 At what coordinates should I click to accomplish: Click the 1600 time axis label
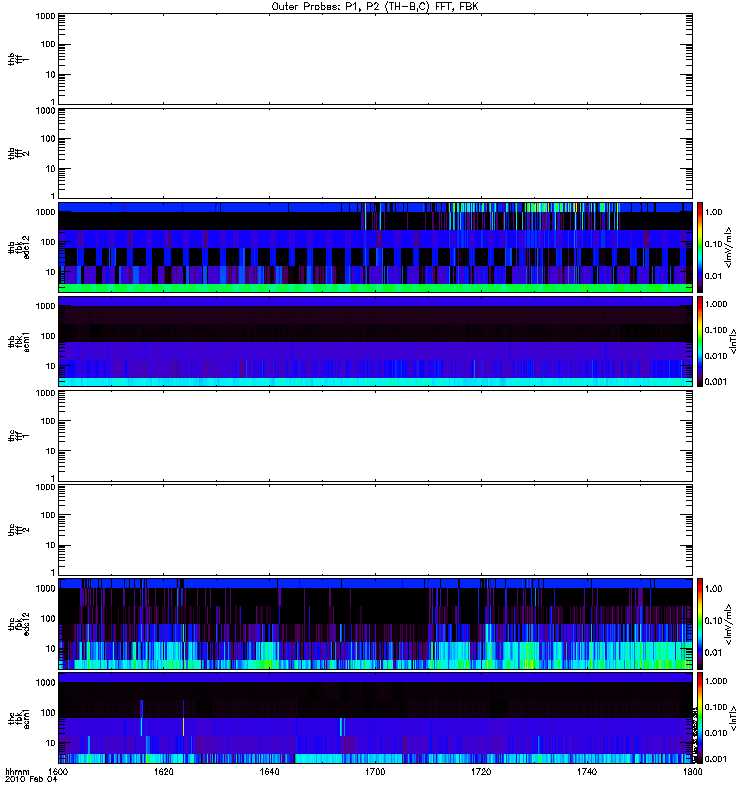pyautogui.click(x=58, y=771)
